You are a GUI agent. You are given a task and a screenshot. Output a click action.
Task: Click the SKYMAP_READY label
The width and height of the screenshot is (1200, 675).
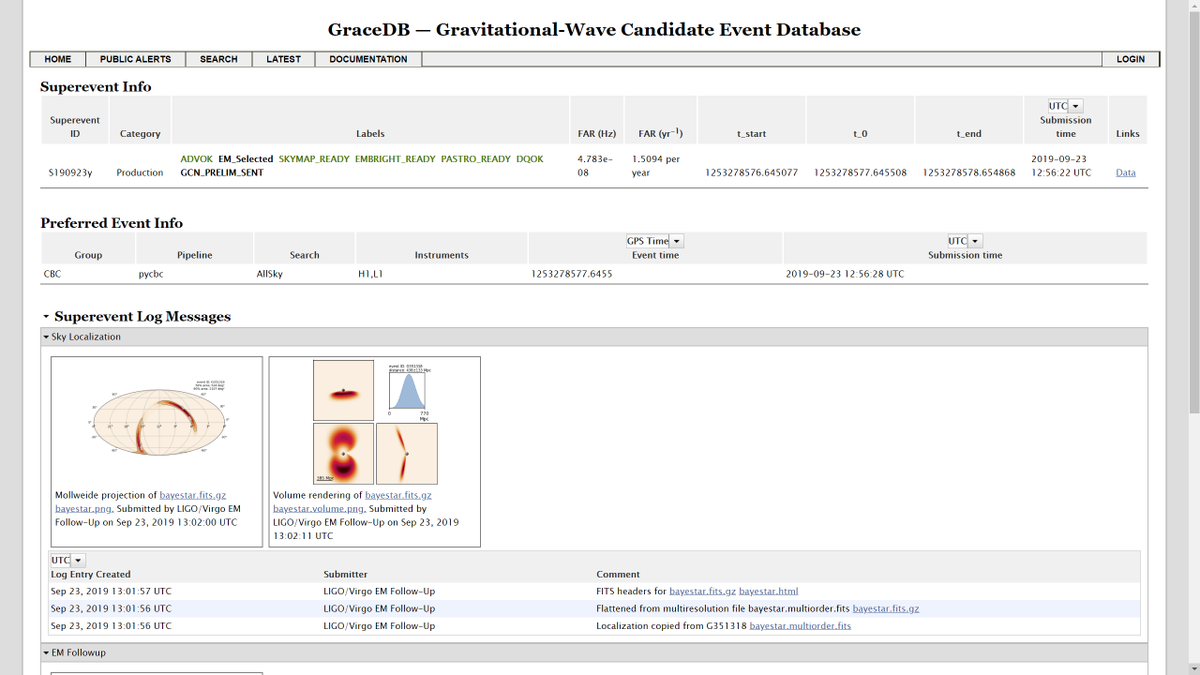[x=314, y=159]
